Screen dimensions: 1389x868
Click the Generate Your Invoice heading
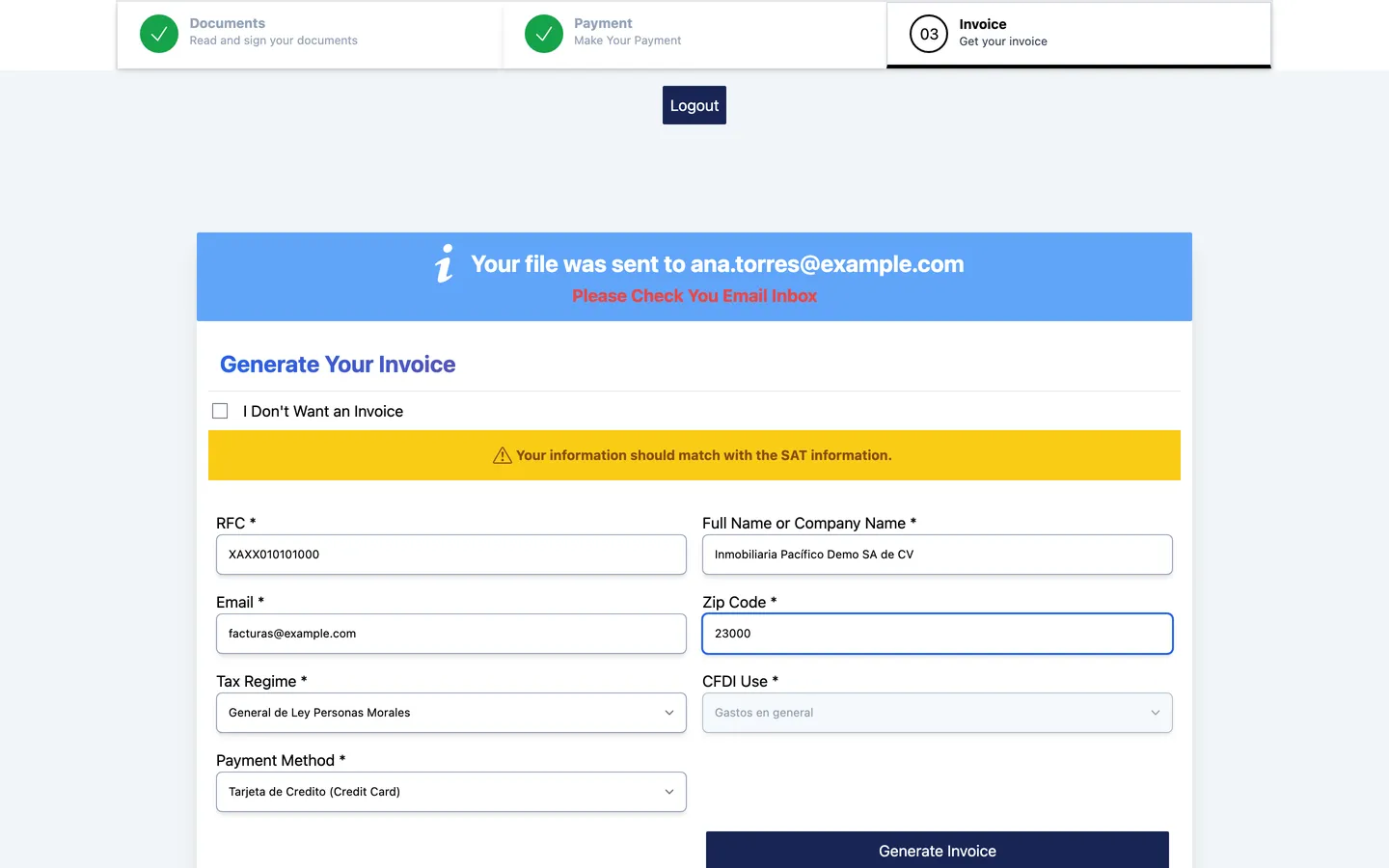tap(338, 365)
